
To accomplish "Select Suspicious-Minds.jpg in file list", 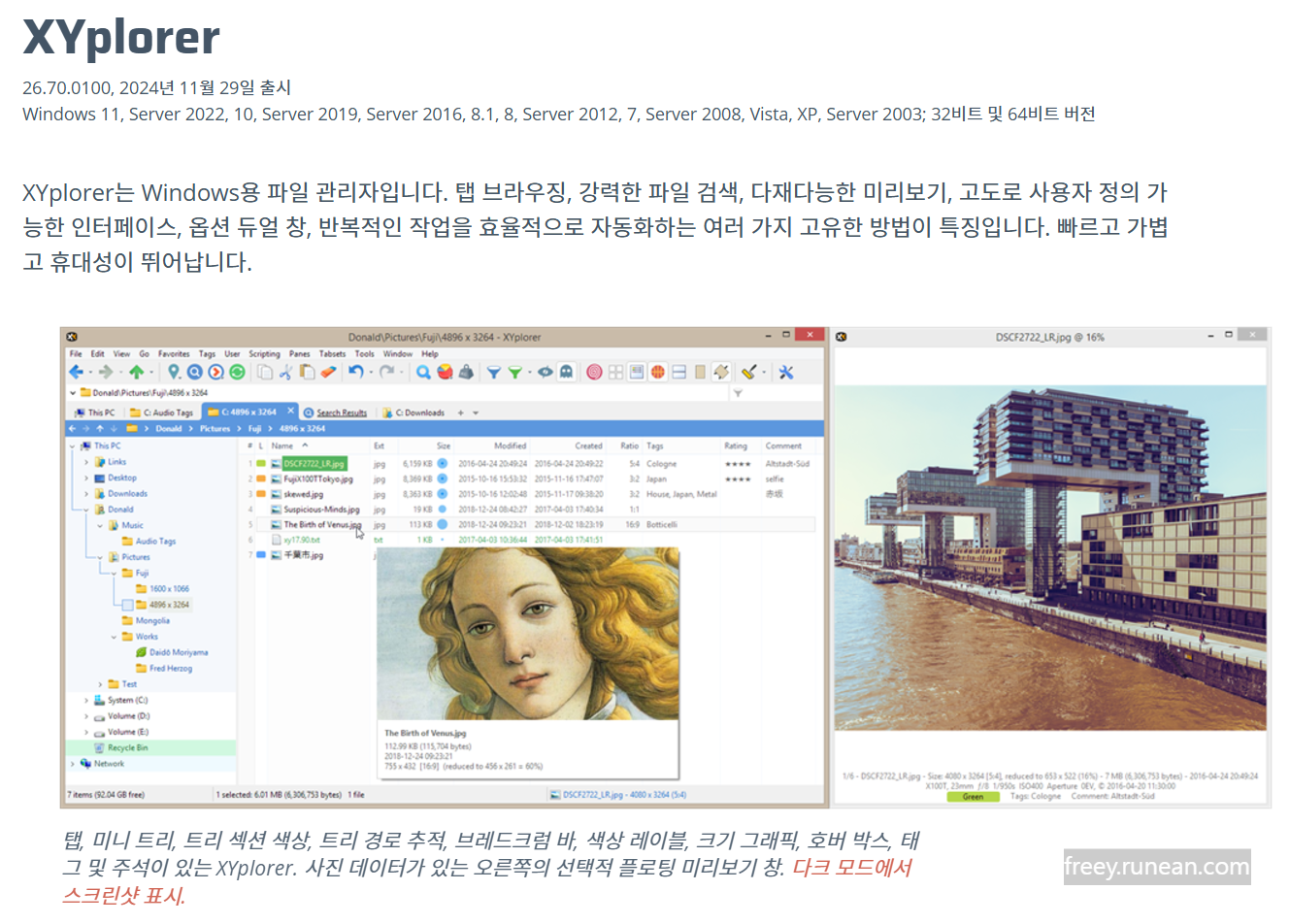I will 321,510.
